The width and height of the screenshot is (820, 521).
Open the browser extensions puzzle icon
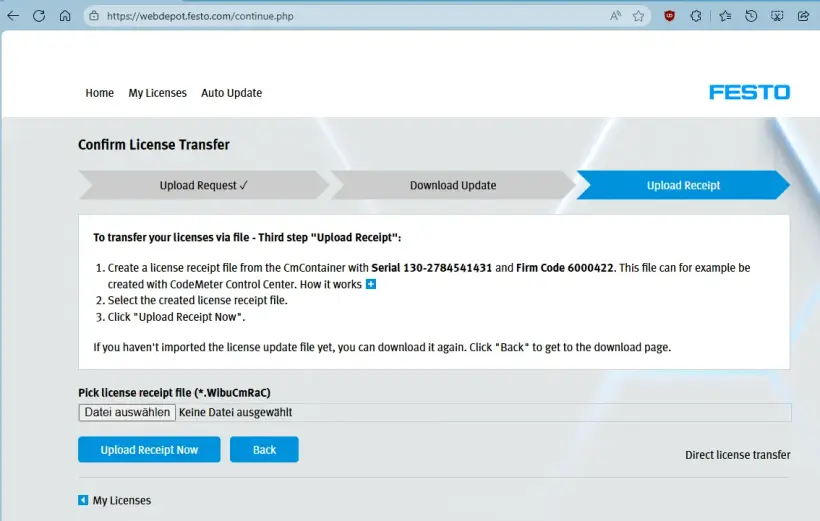tap(696, 16)
